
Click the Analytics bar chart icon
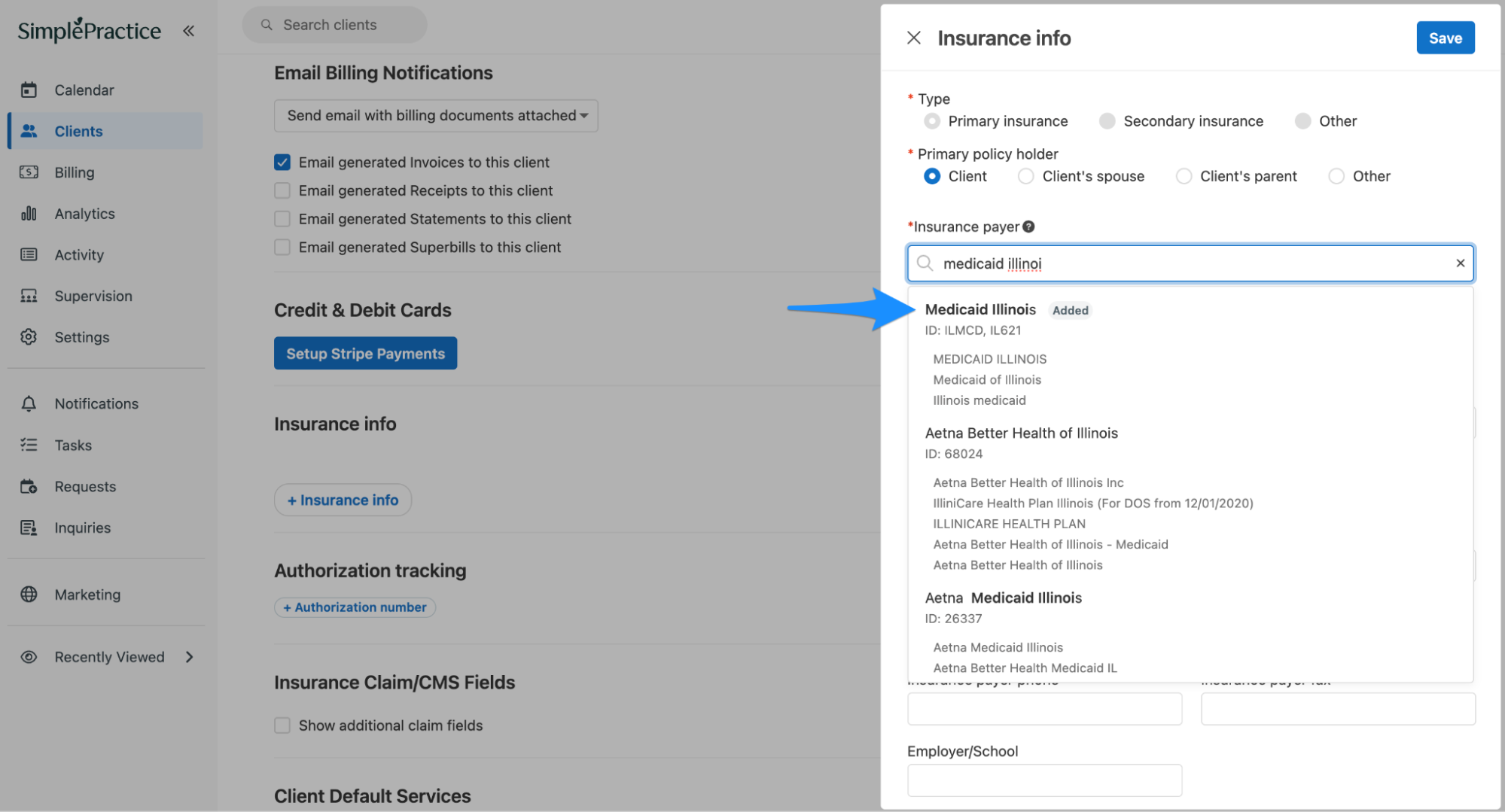(29, 214)
